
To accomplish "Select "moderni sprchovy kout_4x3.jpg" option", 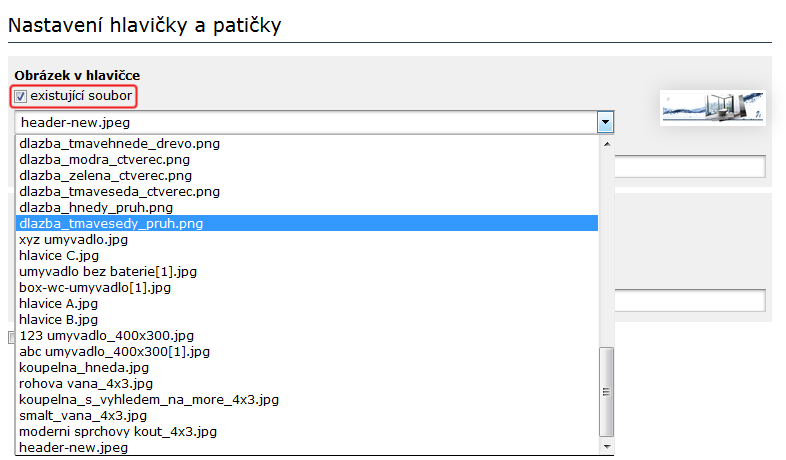I will (x=118, y=431).
